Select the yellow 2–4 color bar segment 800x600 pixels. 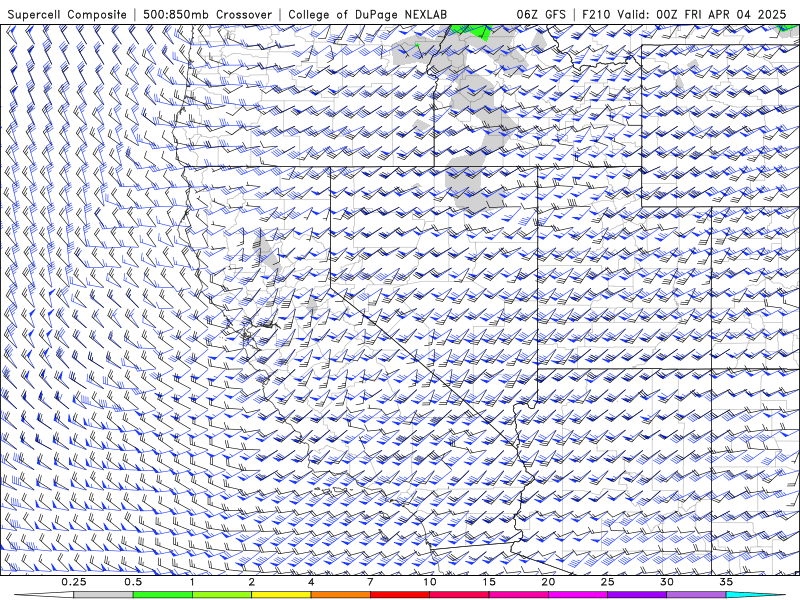(x=281, y=595)
